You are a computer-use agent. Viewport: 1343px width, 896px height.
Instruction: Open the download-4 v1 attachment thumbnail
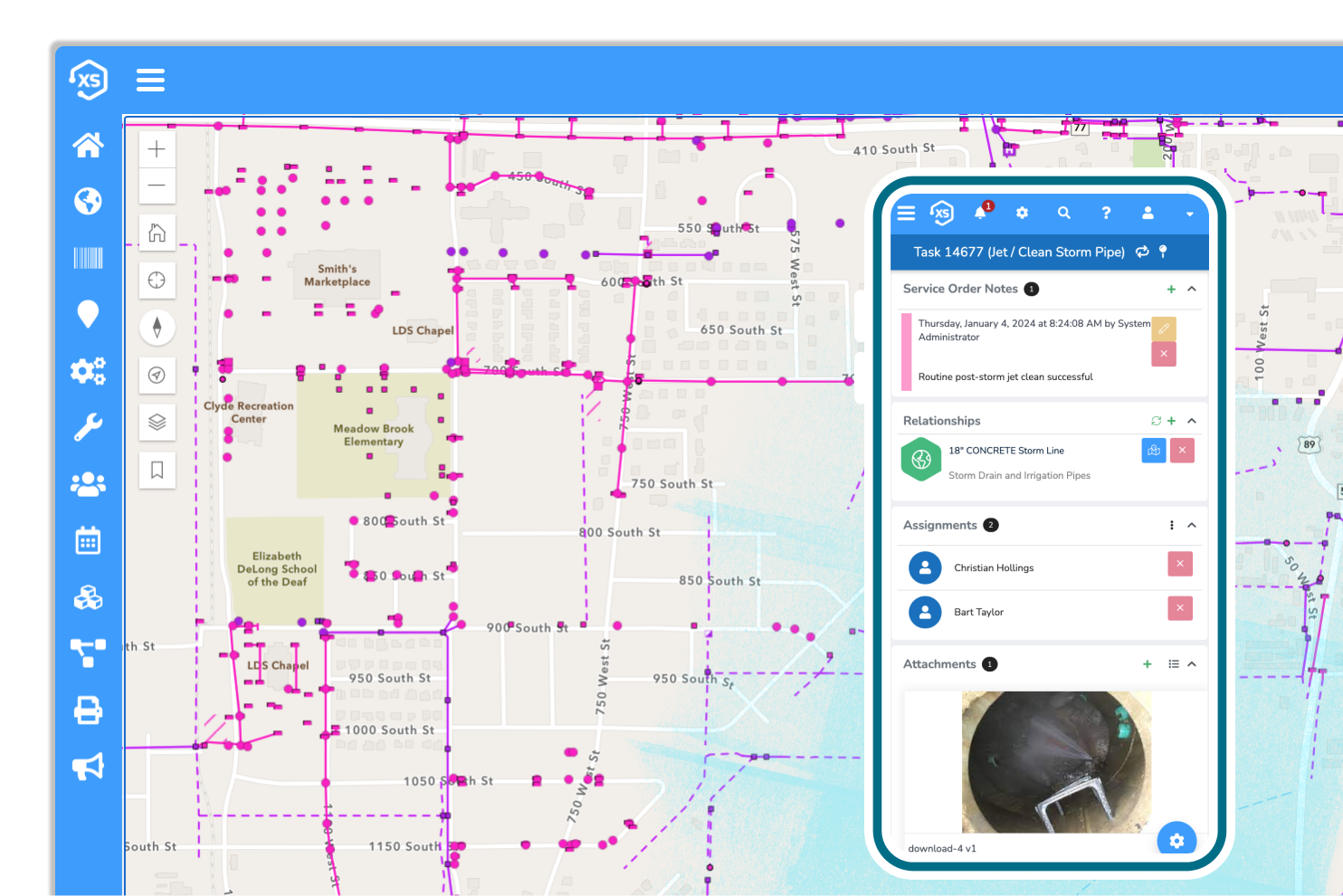[1055, 762]
